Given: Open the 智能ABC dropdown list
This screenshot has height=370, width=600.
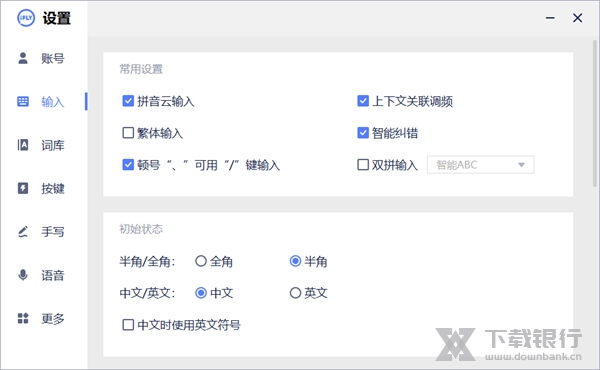Looking at the screenshot, I should coord(480,165).
